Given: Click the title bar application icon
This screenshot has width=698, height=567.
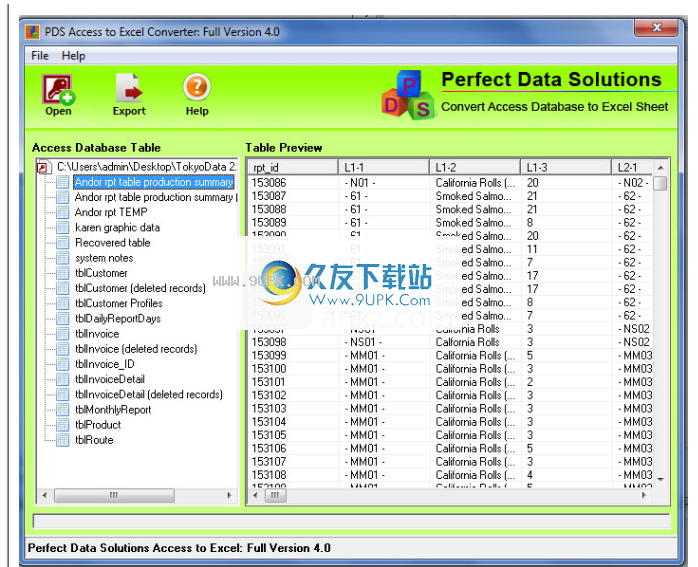Looking at the screenshot, I should (32, 32).
